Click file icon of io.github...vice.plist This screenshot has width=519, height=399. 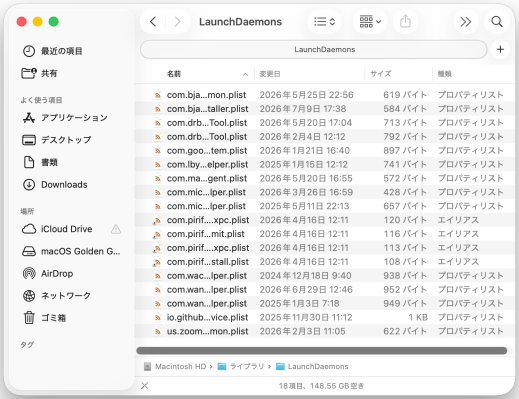click(158, 318)
